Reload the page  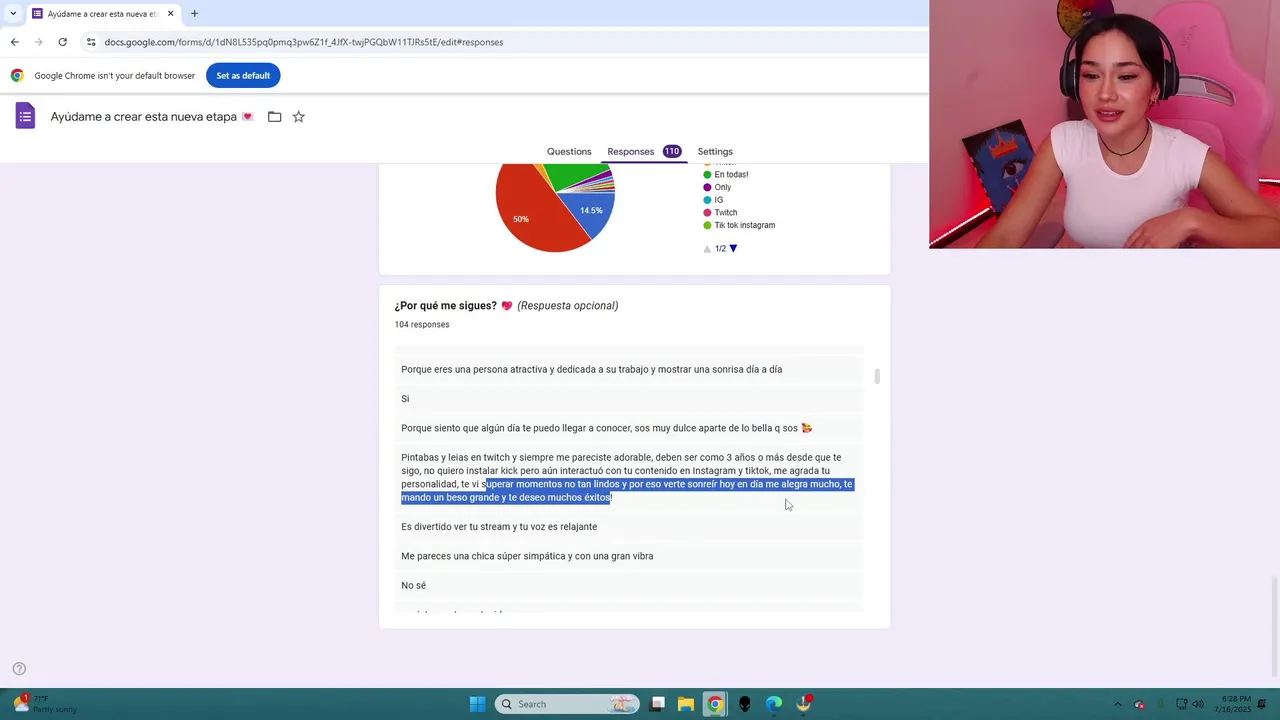point(62,42)
